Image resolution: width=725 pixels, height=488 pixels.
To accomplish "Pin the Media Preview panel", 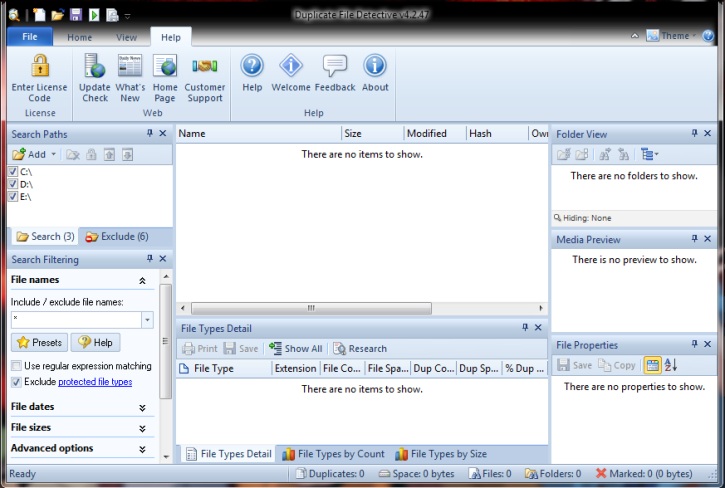I will tap(694, 239).
